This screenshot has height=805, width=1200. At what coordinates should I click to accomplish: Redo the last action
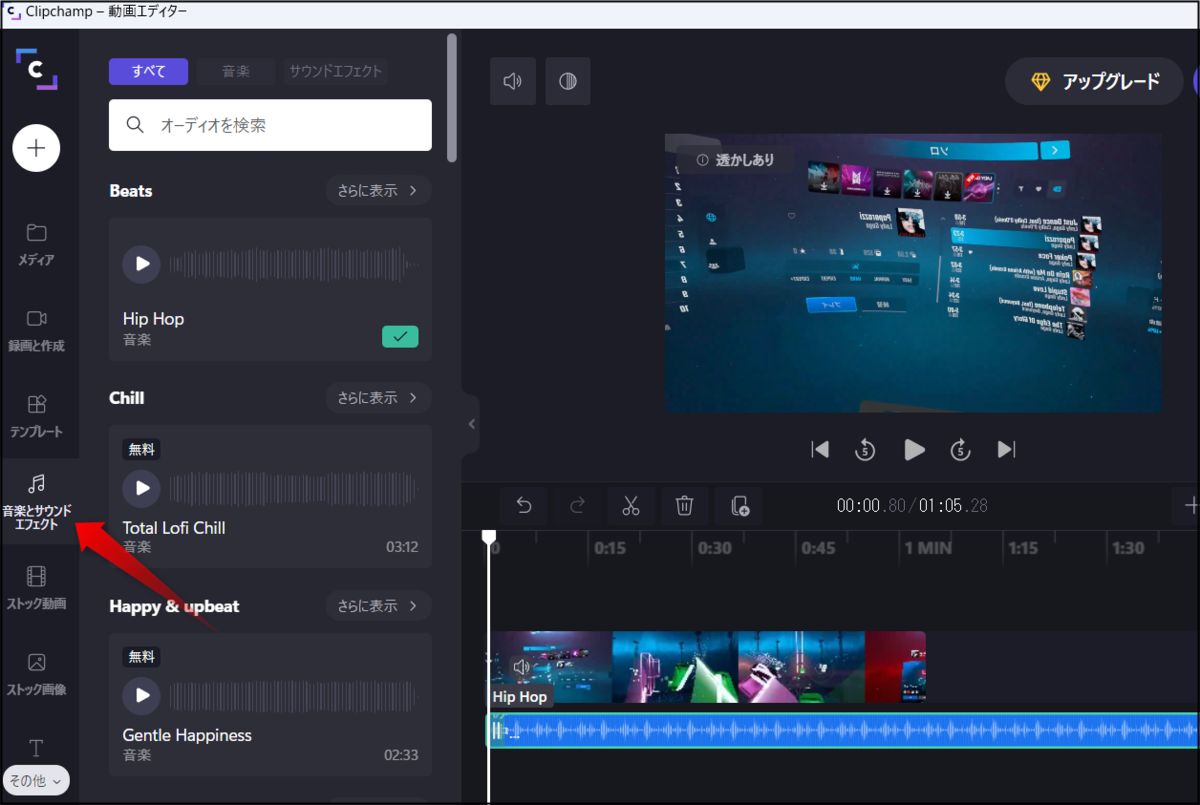(577, 506)
